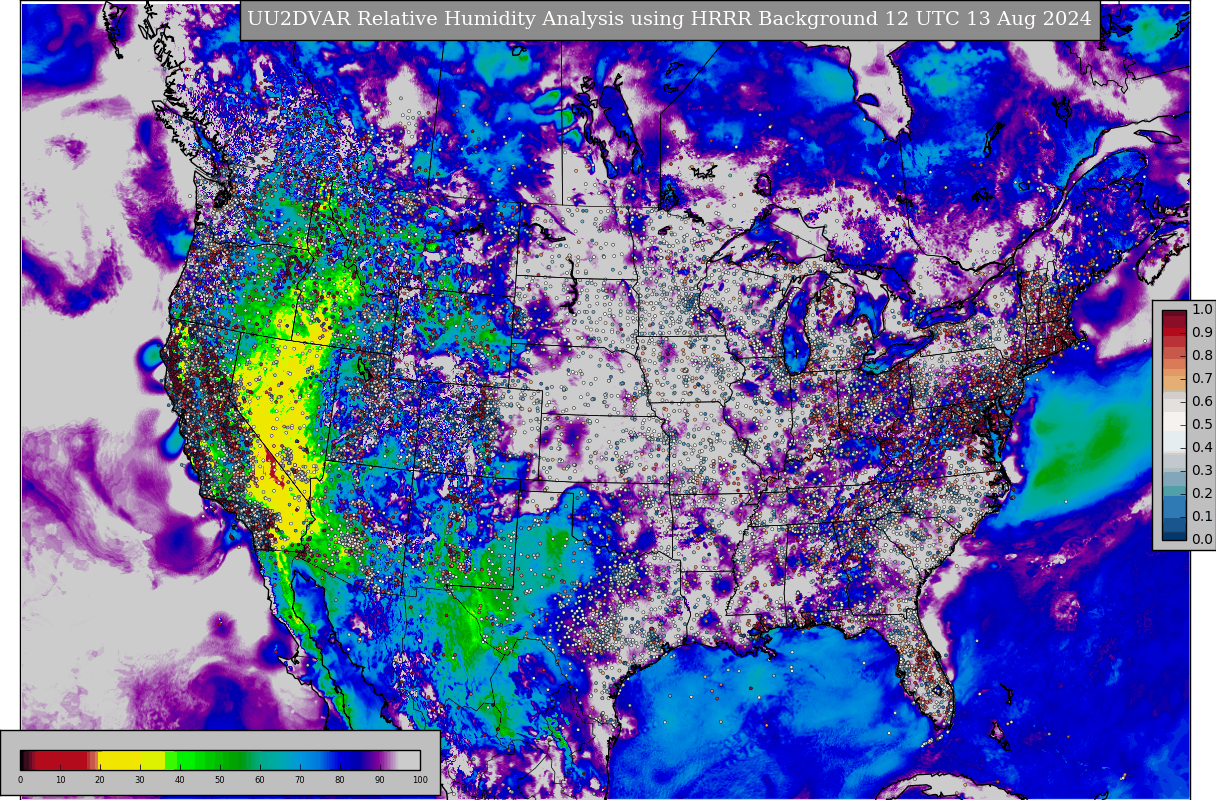
Task: Pick the purple band near 90 on humidity colorbar
Action: coord(380,760)
